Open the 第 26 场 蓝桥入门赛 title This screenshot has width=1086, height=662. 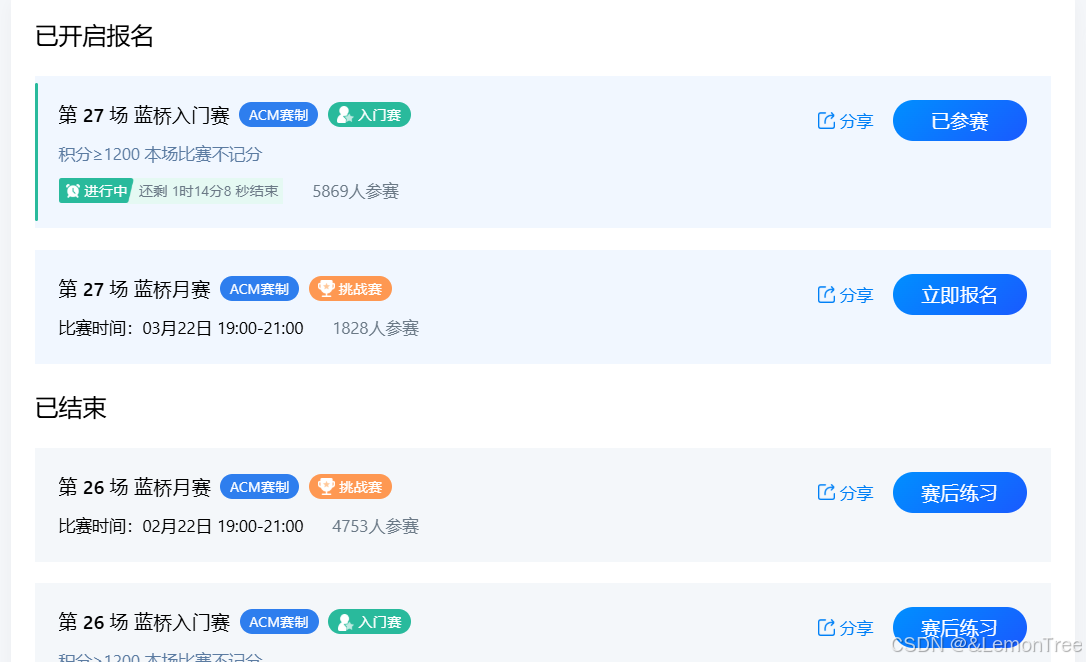click(x=144, y=622)
